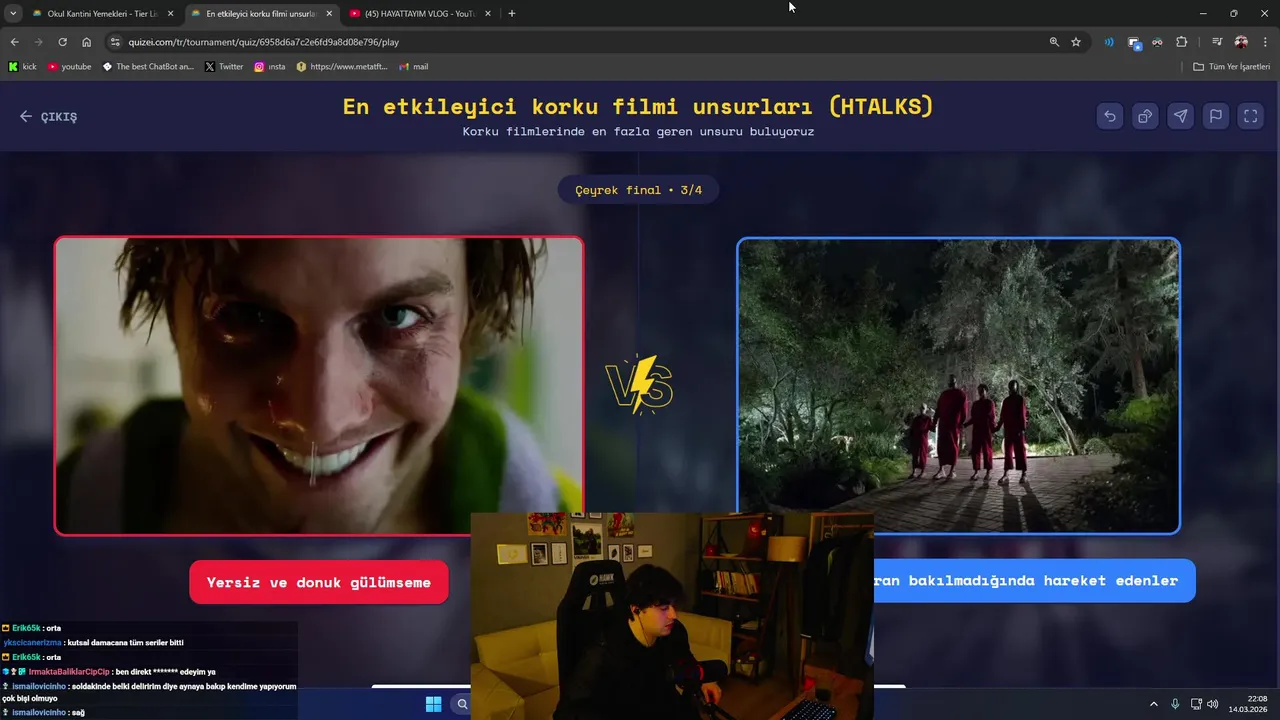This screenshot has width=1280, height=720.
Task: Open the picture-in-picture extension icon
Action: pos(1134,42)
